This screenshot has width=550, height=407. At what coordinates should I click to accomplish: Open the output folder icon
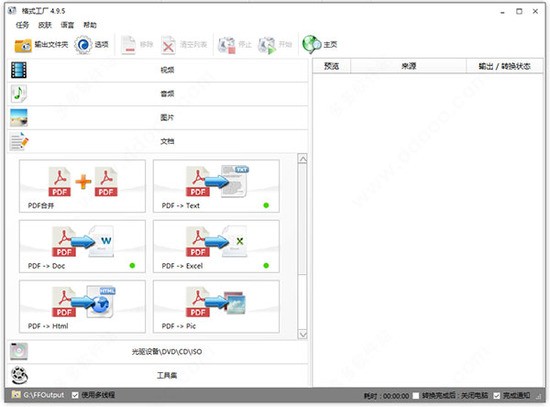(x=23, y=45)
